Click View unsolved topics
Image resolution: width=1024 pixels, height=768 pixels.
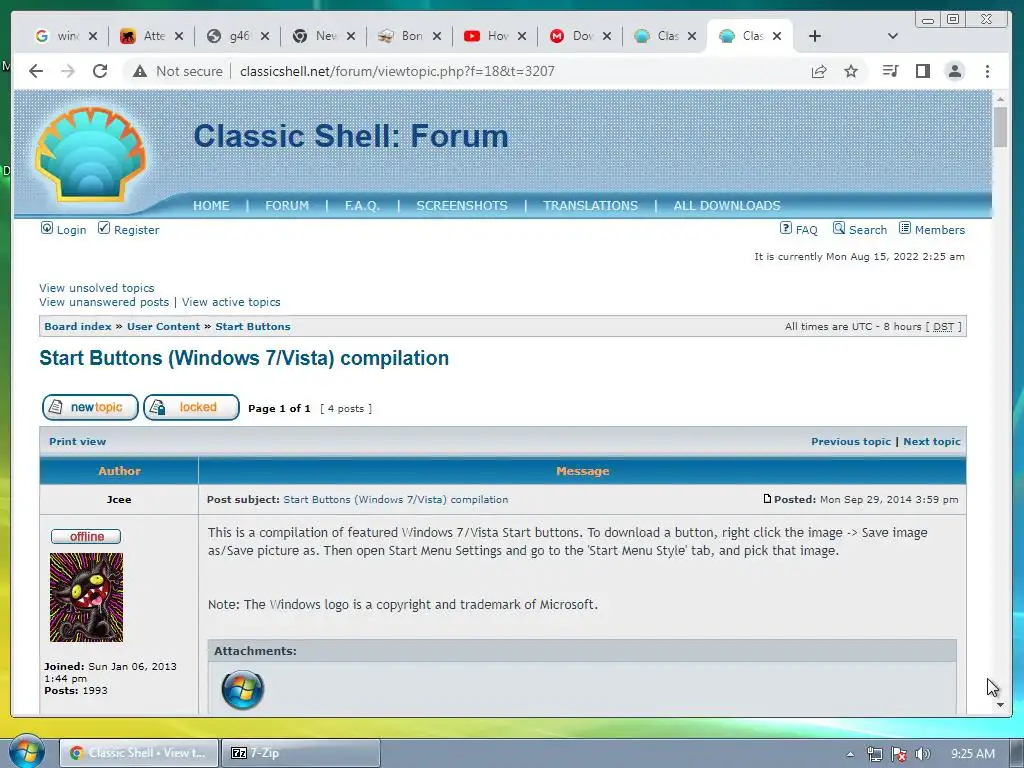click(97, 288)
